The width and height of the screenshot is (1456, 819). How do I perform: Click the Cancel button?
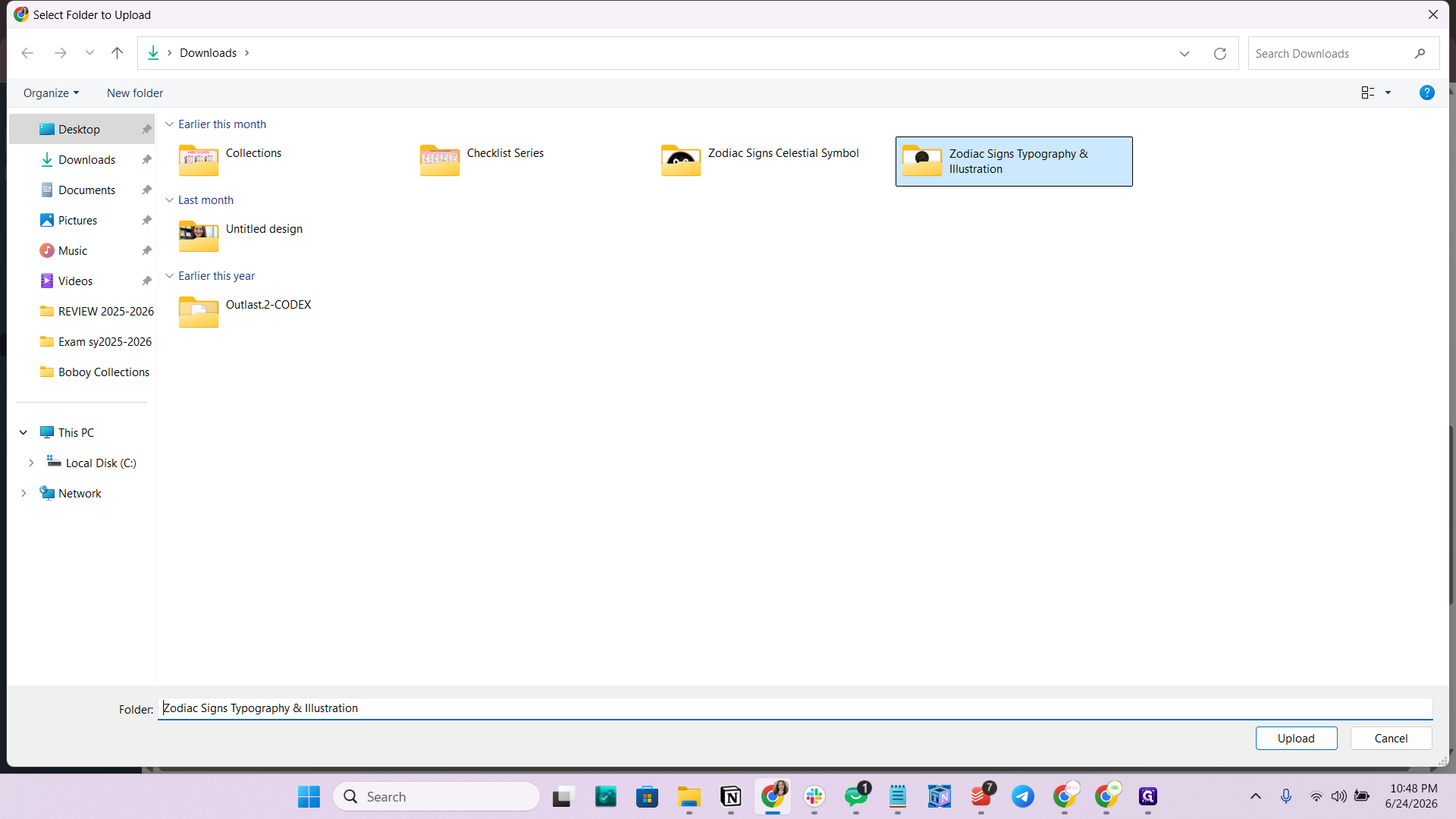click(x=1391, y=739)
